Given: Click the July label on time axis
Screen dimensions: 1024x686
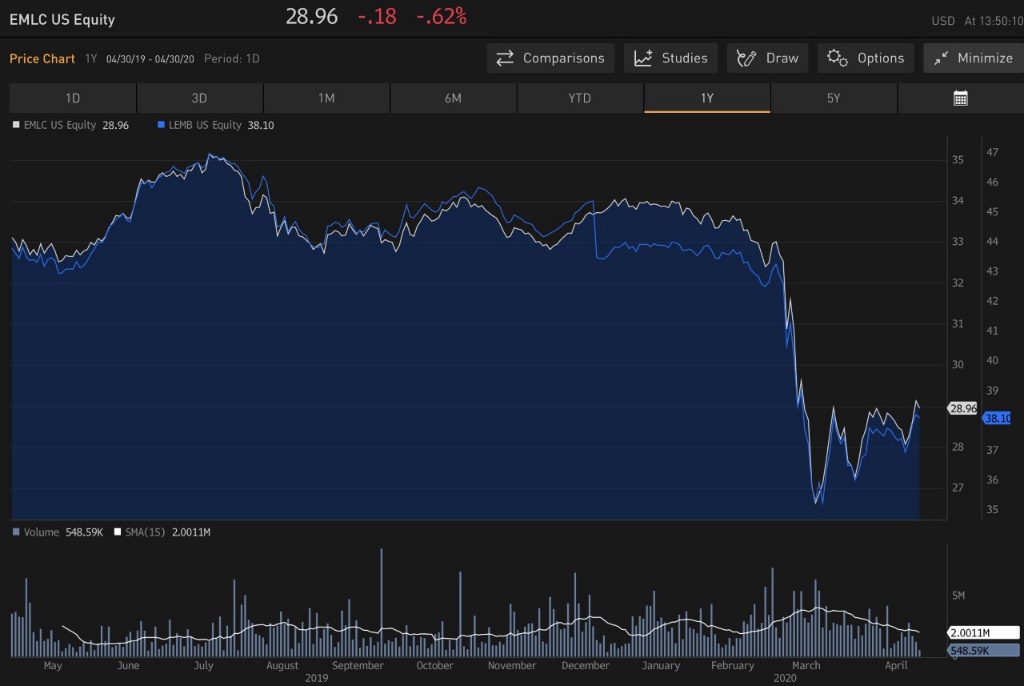Looking at the screenshot, I should tap(203, 665).
